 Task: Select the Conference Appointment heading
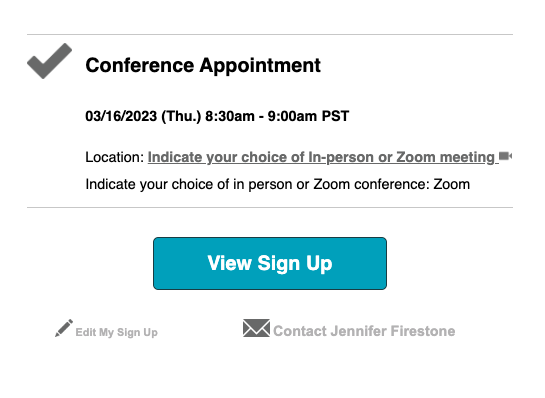click(x=203, y=65)
